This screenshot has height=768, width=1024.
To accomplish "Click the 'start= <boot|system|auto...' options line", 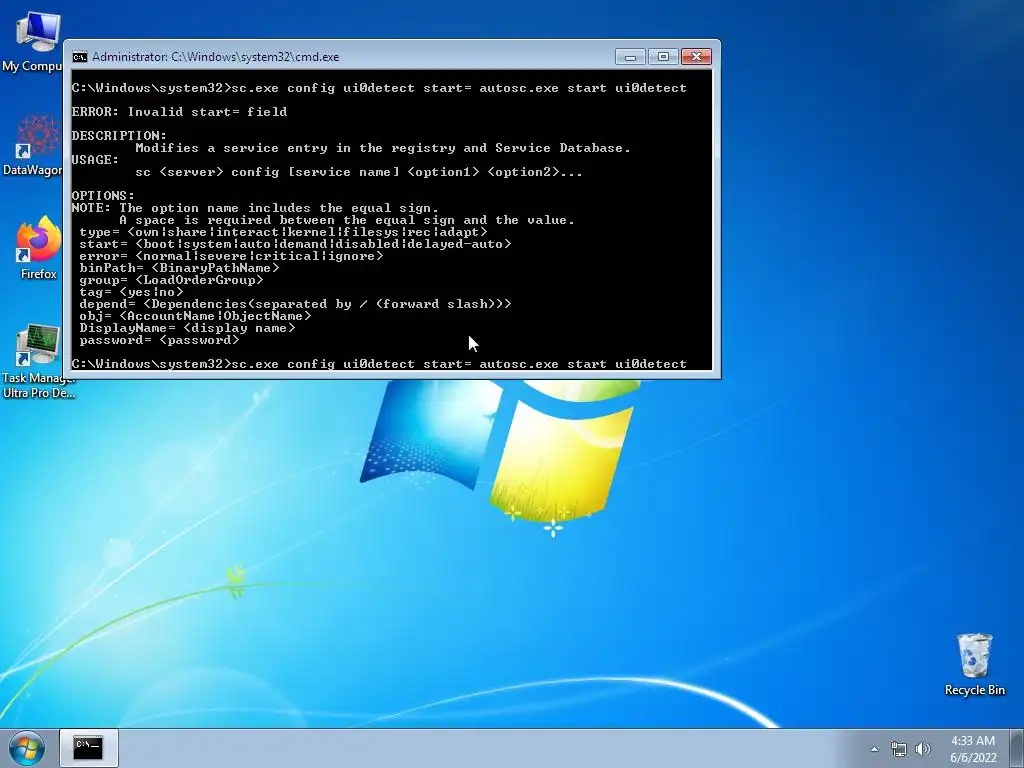I will click(295, 244).
